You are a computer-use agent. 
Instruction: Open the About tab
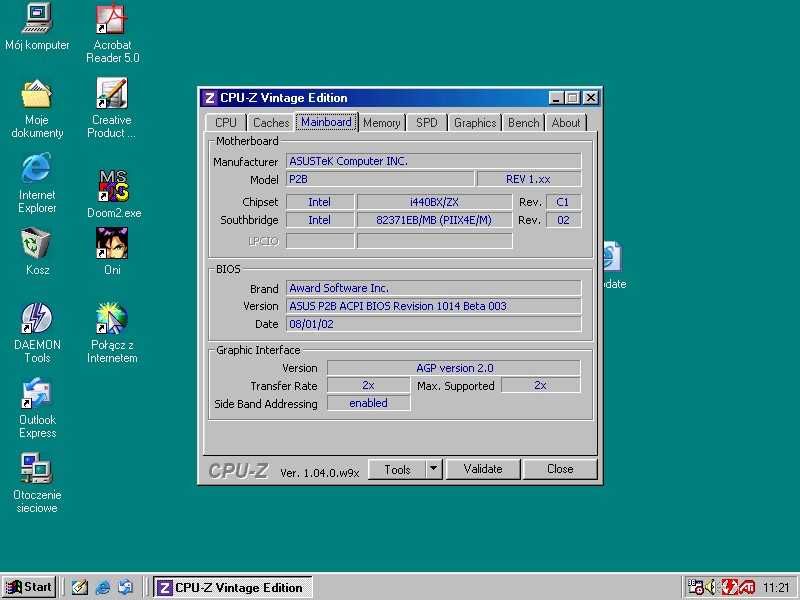tap(566, 123)
